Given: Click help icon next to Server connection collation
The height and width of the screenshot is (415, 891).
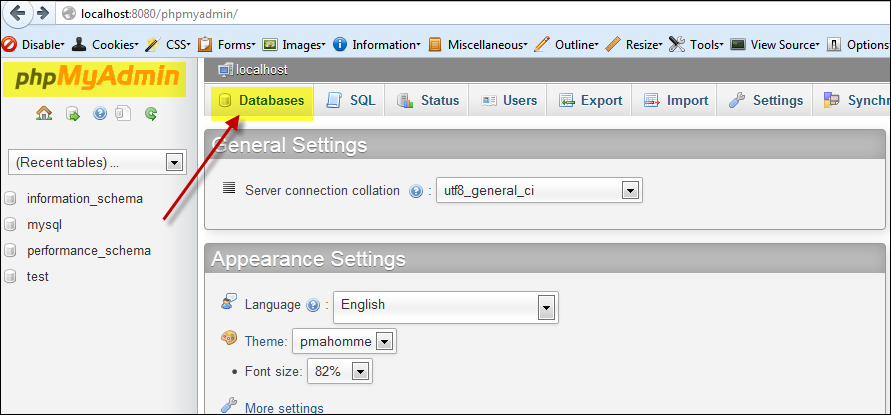Looking at the screenshot, I should (x=416, y=191).
